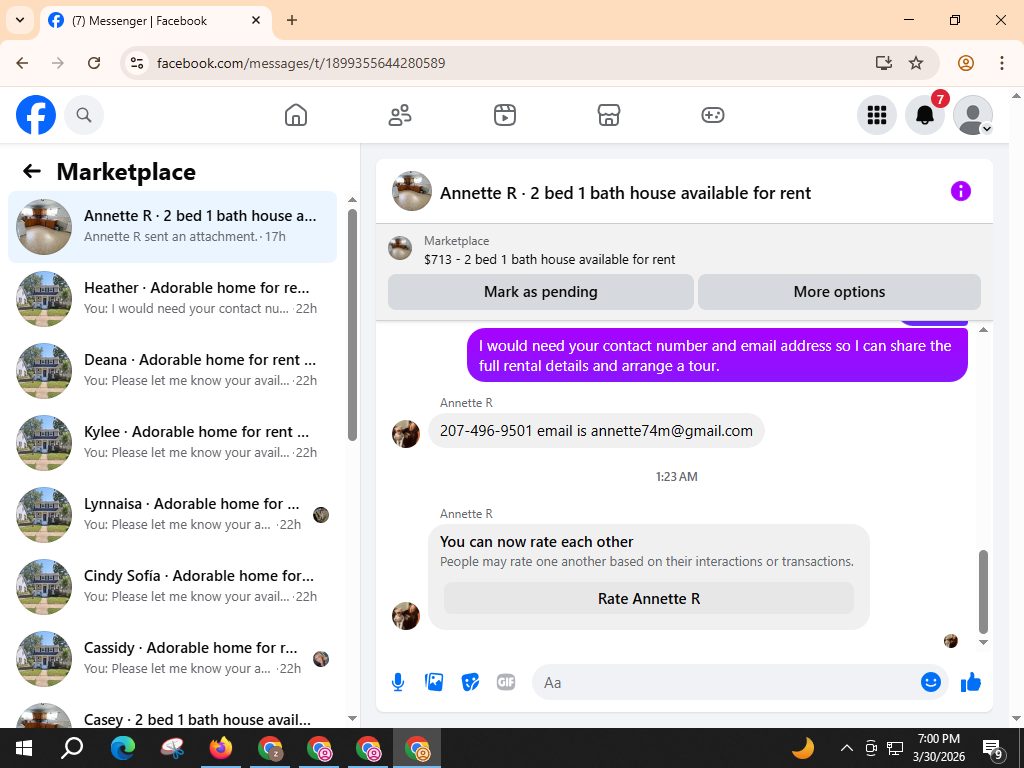This screenshot has height=768, width=1024.
Task: Bookmark this page star icon
Action: click(916, 63)
